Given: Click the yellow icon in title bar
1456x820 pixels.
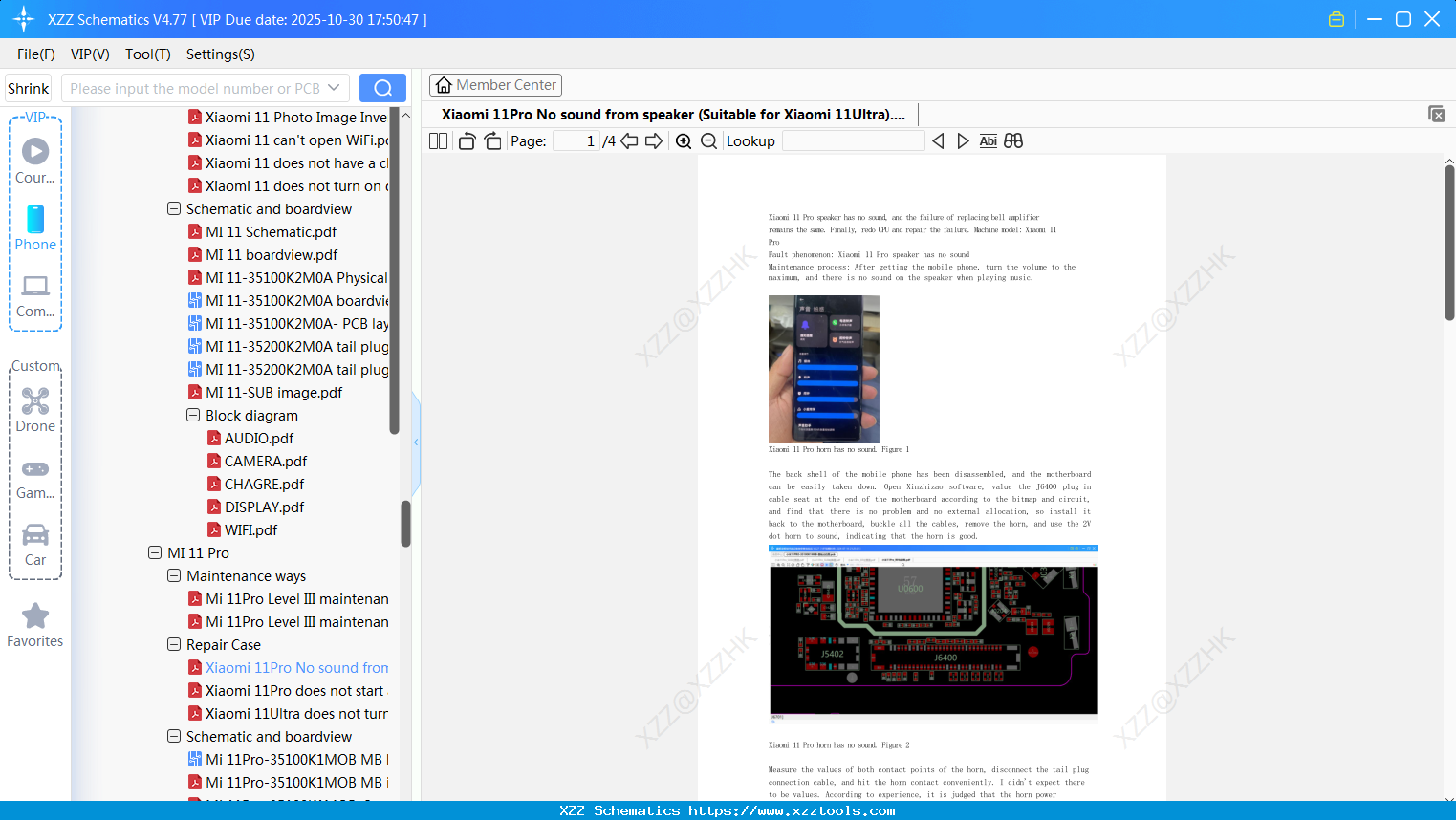Looking at the screenshot, I should click(1336, 19).
